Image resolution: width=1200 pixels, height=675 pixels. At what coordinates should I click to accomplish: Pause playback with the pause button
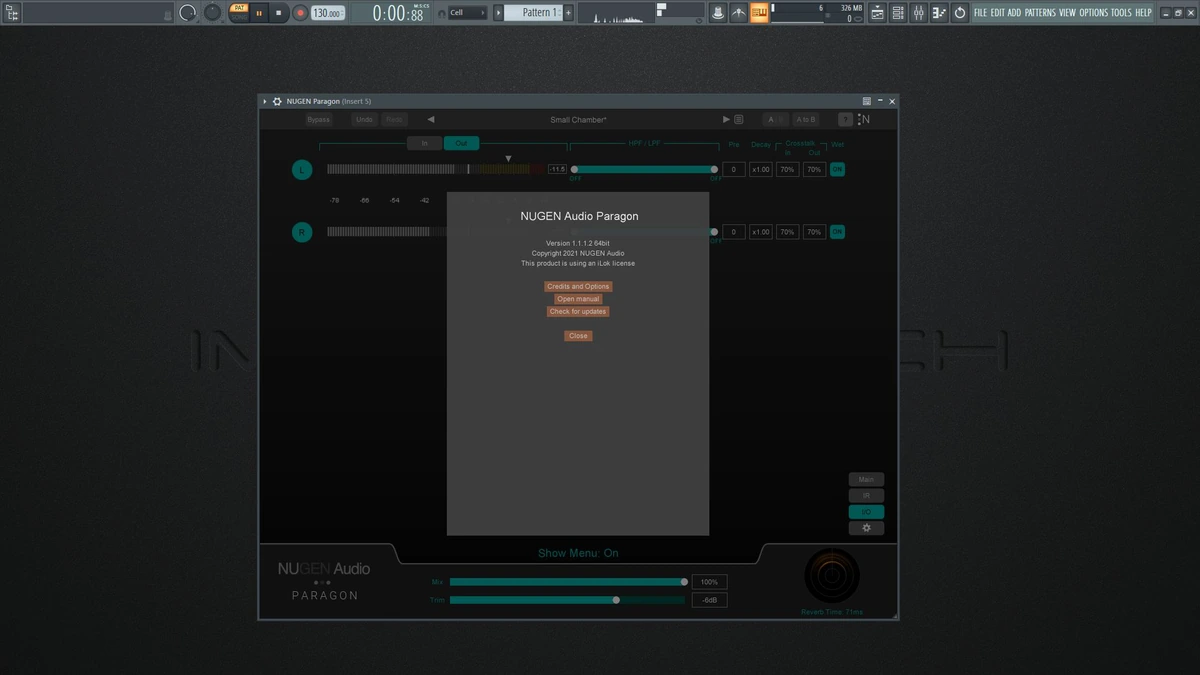pos(259,13)
